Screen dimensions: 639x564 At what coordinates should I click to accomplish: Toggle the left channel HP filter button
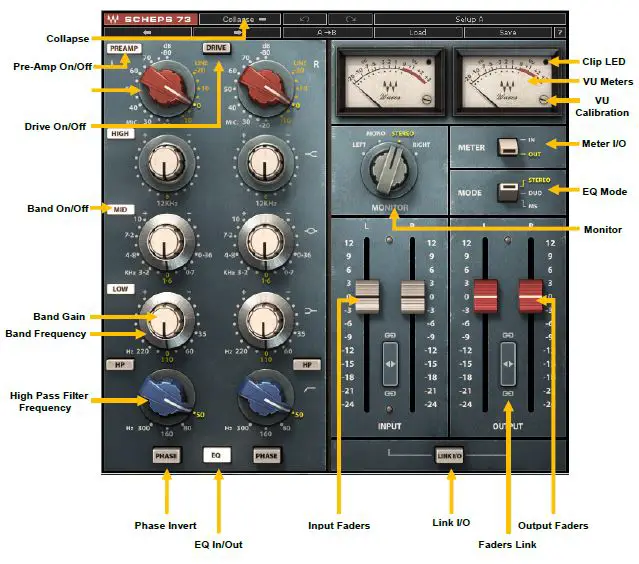(120, 364)
